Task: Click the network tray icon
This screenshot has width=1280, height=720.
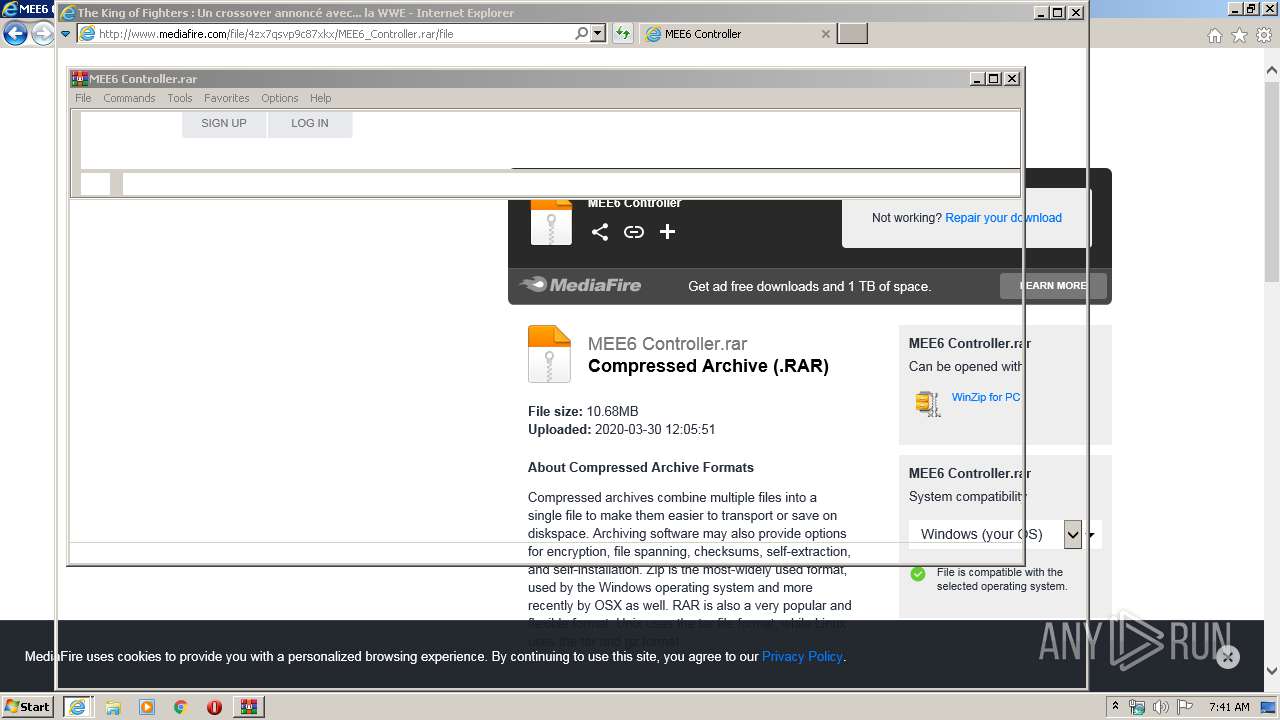Action: 1137,707
